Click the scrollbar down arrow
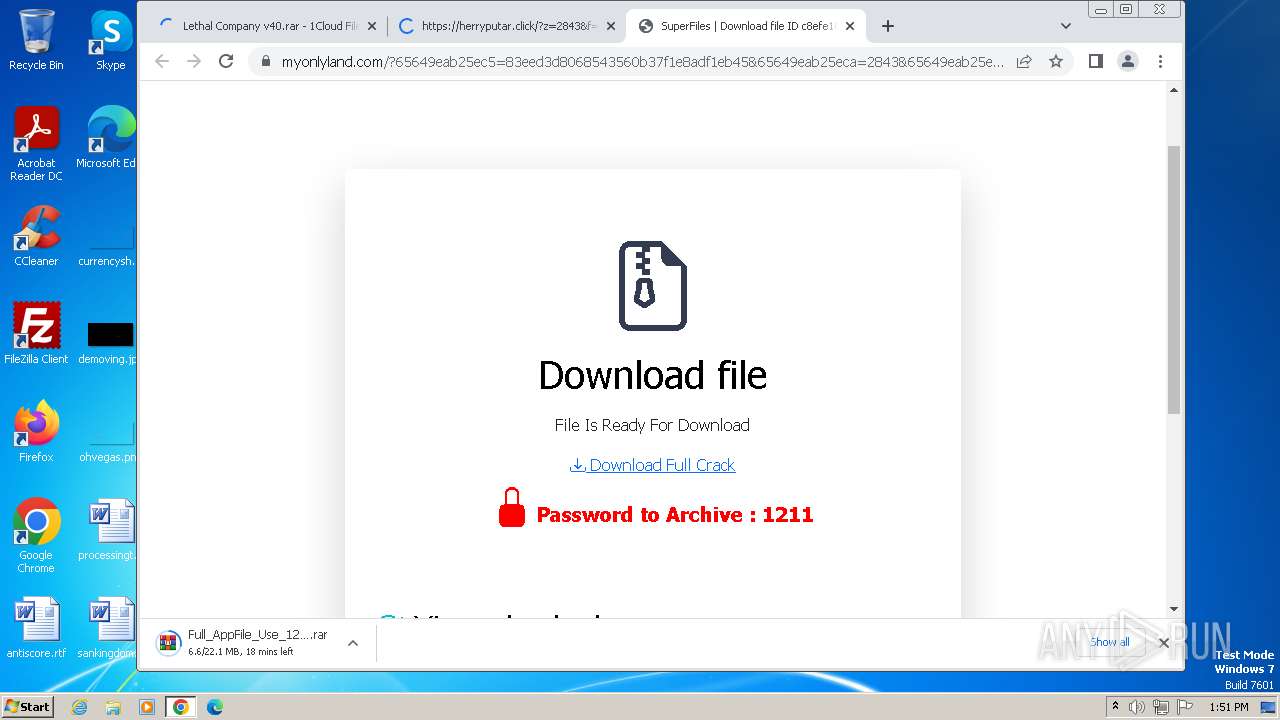 point(1174,609)
